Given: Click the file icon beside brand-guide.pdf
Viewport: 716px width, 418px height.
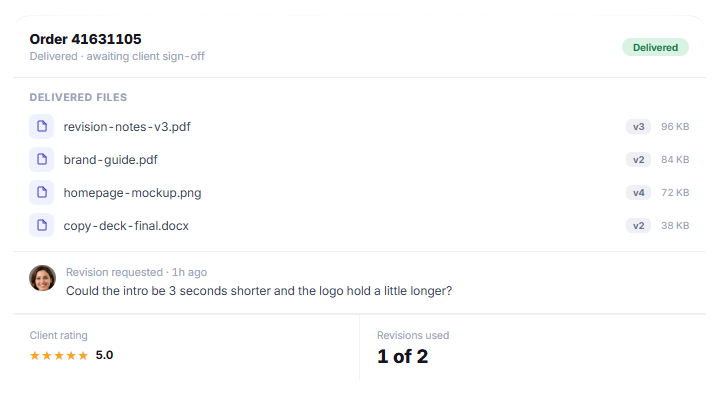Looking at the screenshot, I should pos(42,159).
